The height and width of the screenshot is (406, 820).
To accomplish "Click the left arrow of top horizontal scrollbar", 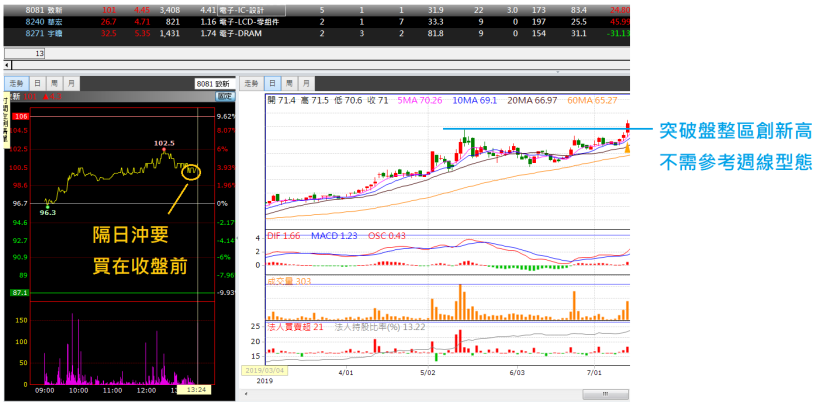I will [5, 65].
